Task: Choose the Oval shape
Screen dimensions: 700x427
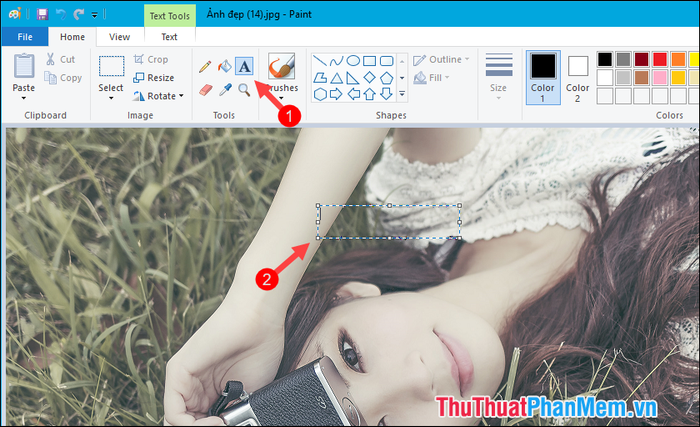Action: (x=353, y=60)
